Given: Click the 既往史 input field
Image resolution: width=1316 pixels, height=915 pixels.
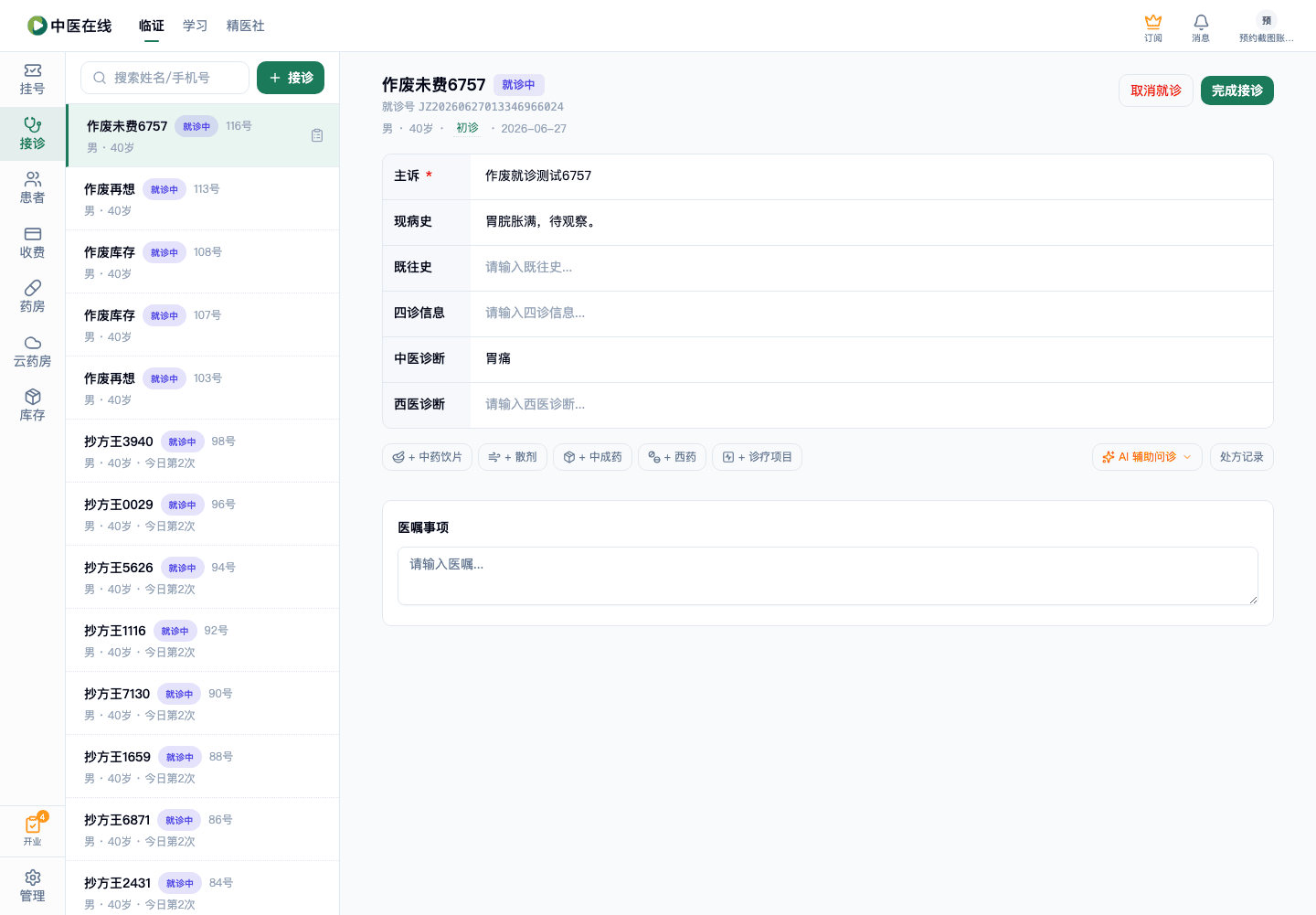Looking at the screenshot, I should pyautogui.click(x=872, y=268).
